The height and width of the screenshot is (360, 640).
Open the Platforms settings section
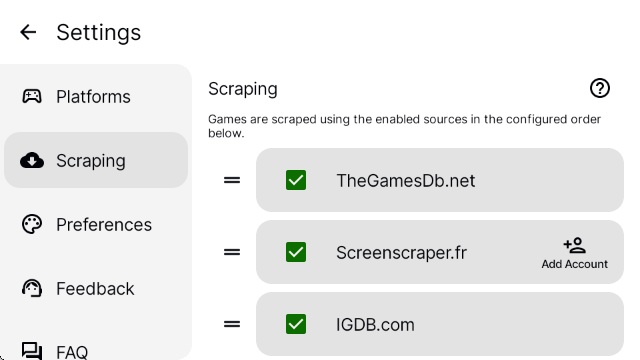tap(96, 97)
